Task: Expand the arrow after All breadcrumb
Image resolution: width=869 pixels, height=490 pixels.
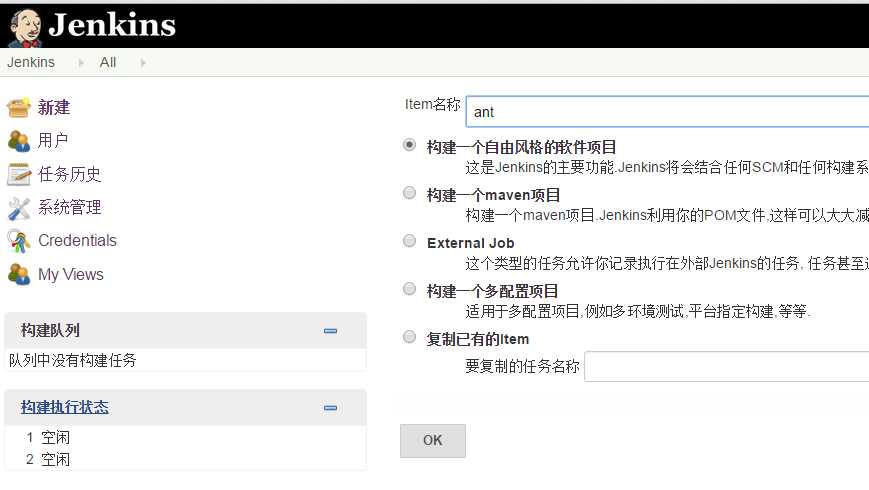Action: [143, 63]
